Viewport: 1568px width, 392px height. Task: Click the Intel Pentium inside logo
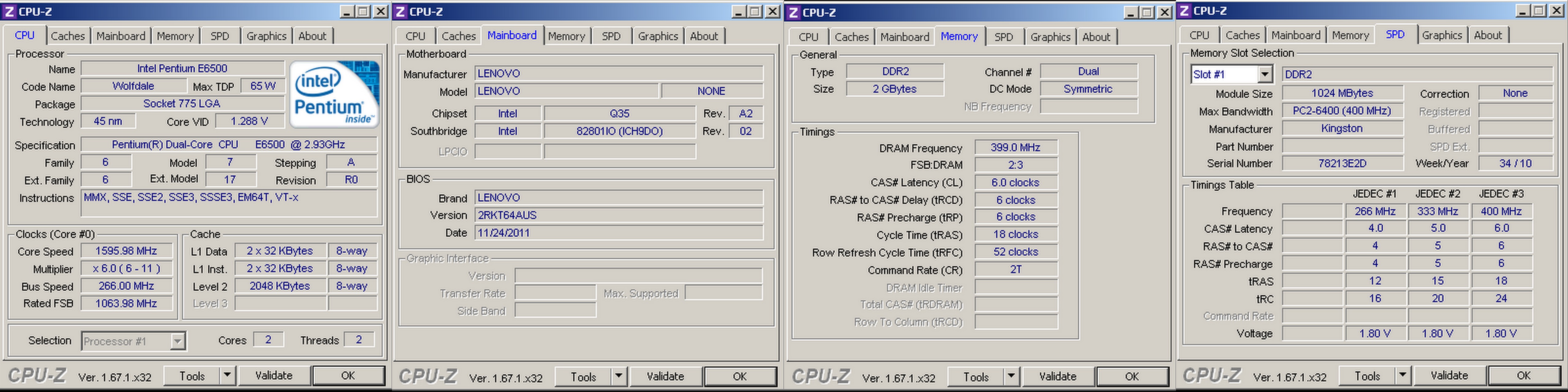334,94
